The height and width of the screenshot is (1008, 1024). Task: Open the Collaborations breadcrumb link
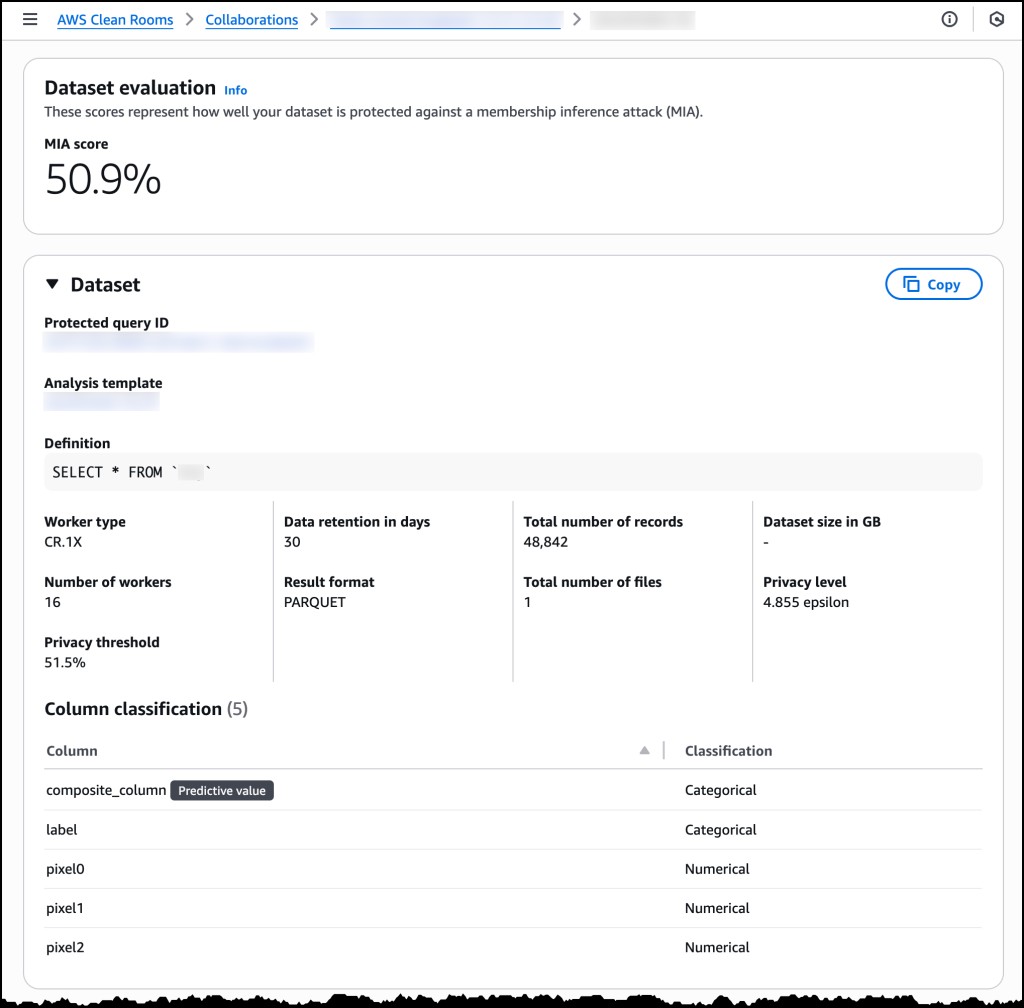[x=251, y=19]
